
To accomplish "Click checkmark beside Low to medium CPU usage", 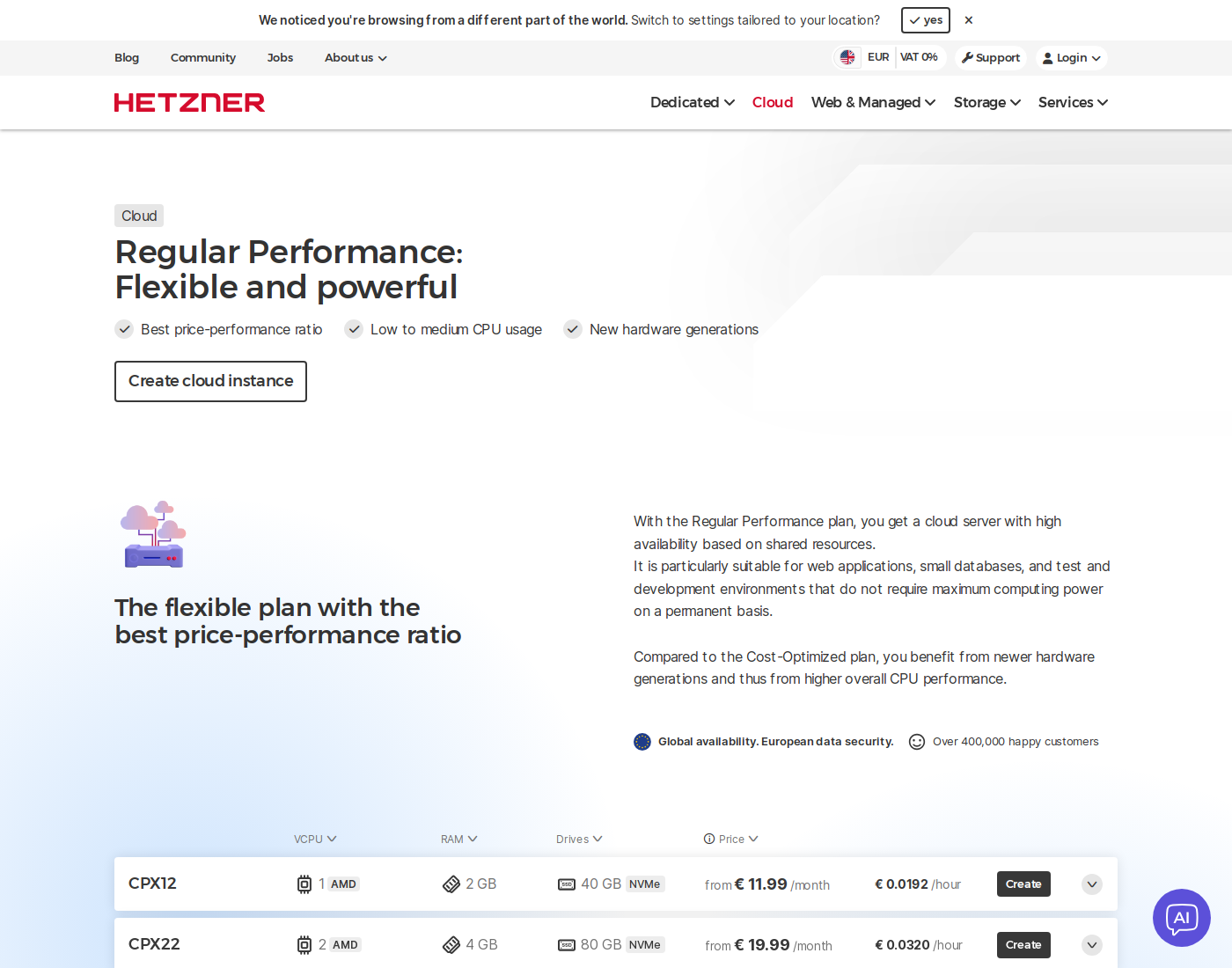I will point(354,329).
